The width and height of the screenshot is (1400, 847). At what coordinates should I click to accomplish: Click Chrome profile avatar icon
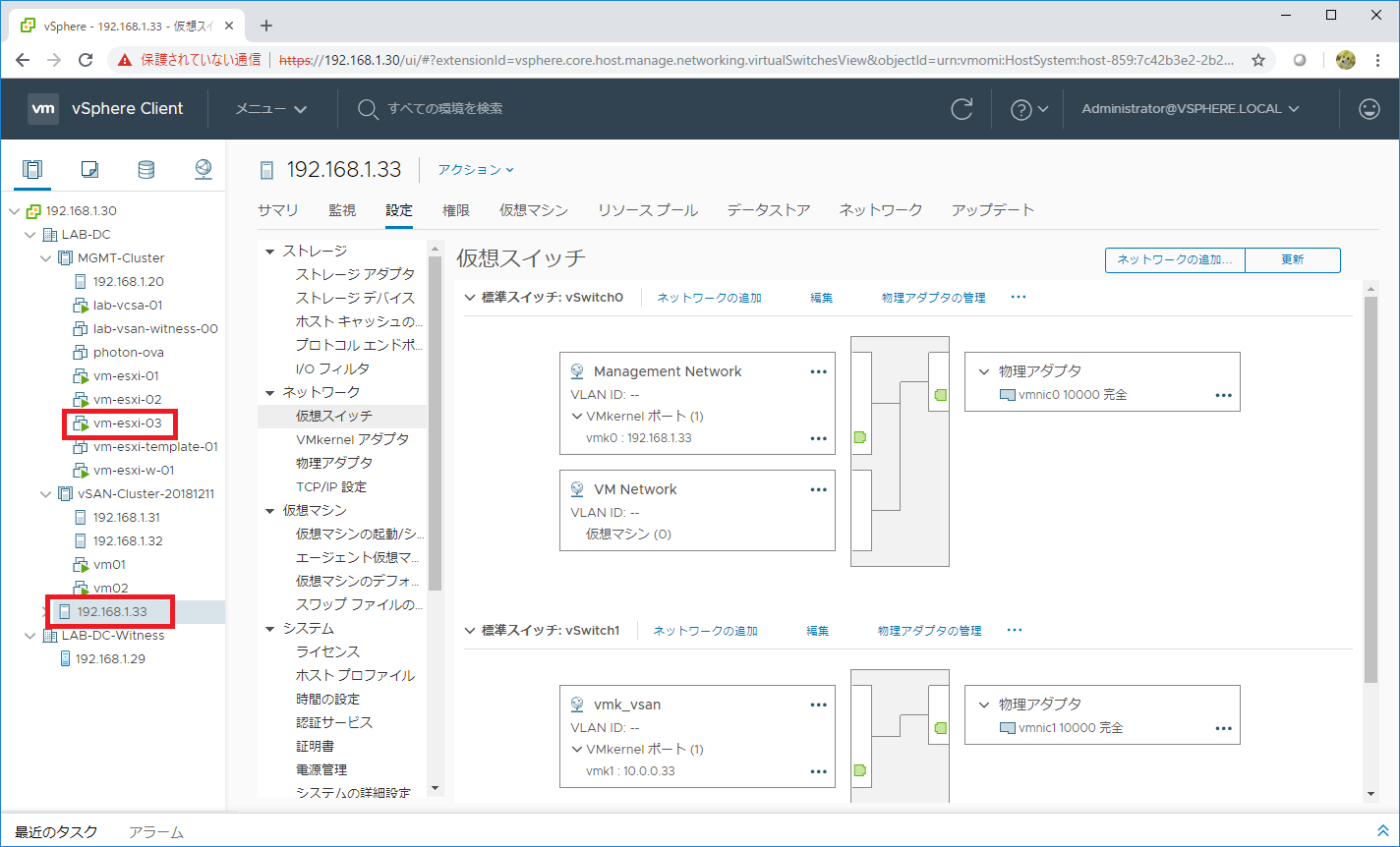click(1346, 60)
